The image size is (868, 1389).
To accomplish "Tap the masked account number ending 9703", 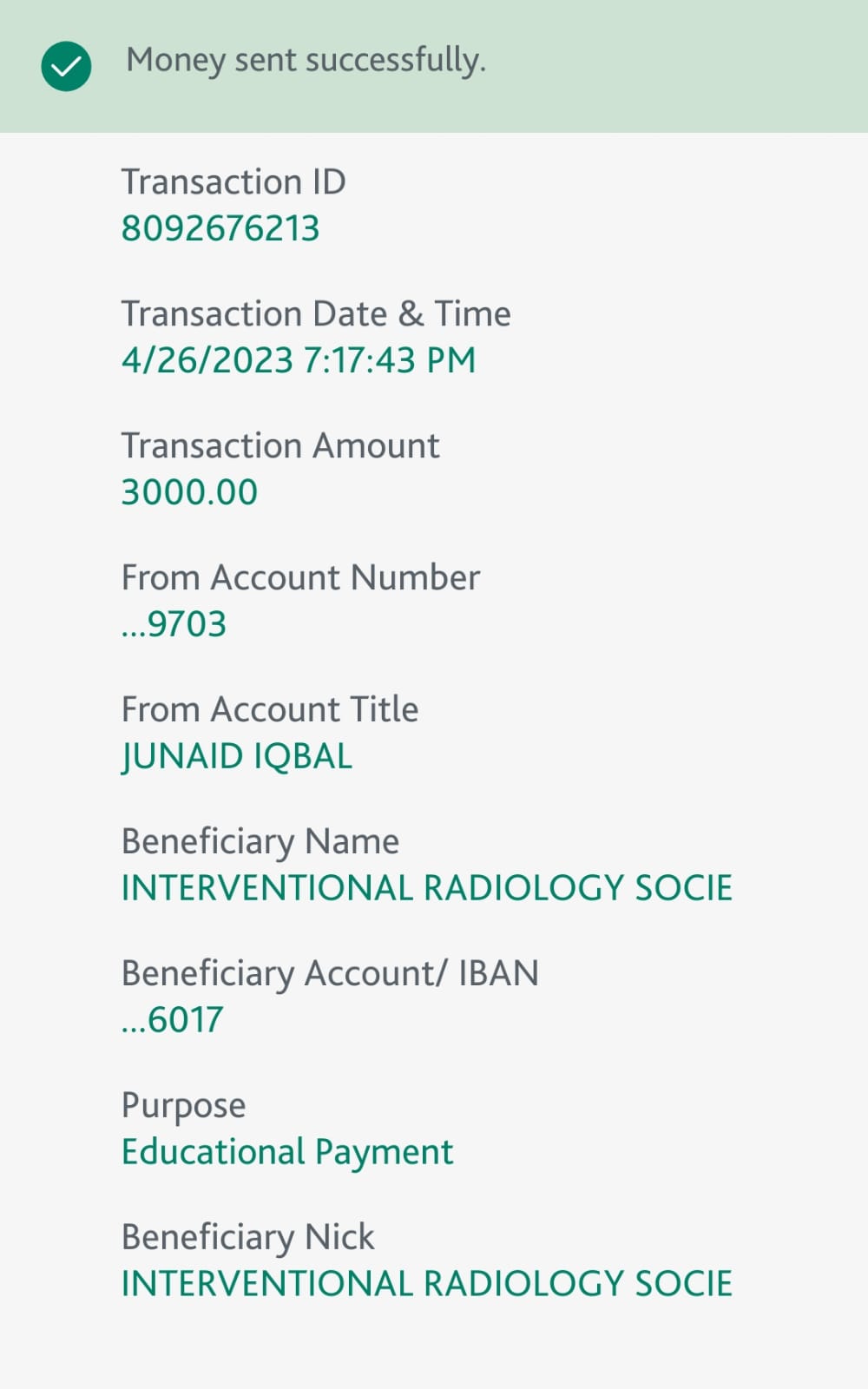I will tap(174, 624).
